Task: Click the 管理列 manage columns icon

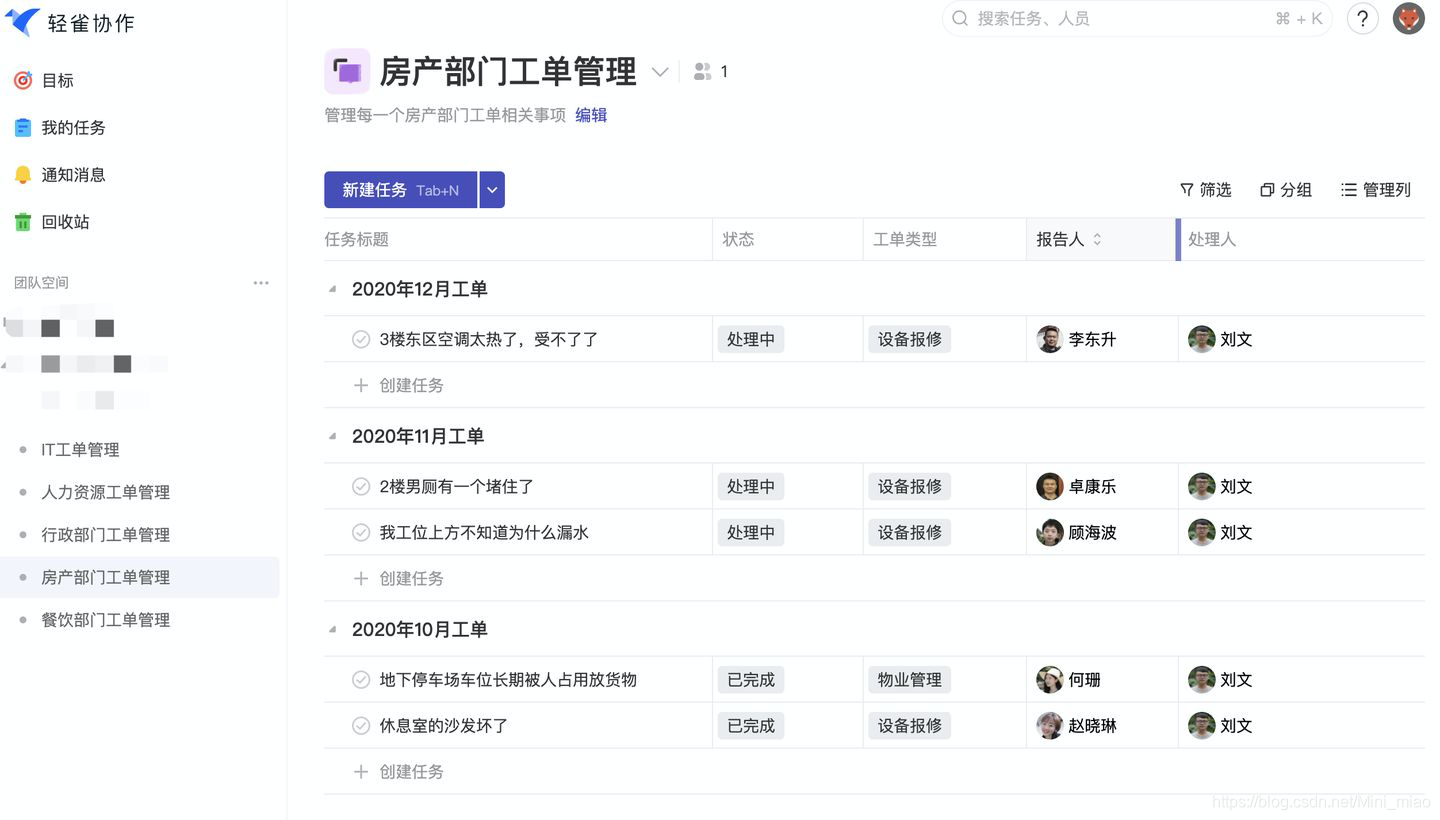Action: 1375,189
